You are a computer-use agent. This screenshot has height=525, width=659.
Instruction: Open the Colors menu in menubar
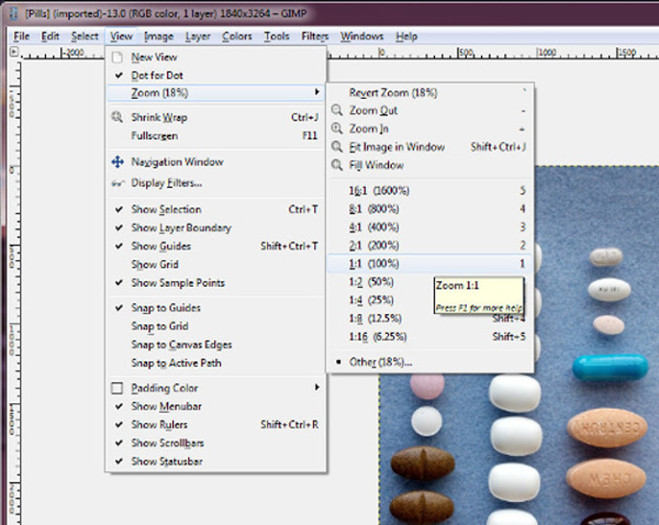[237, 37]
